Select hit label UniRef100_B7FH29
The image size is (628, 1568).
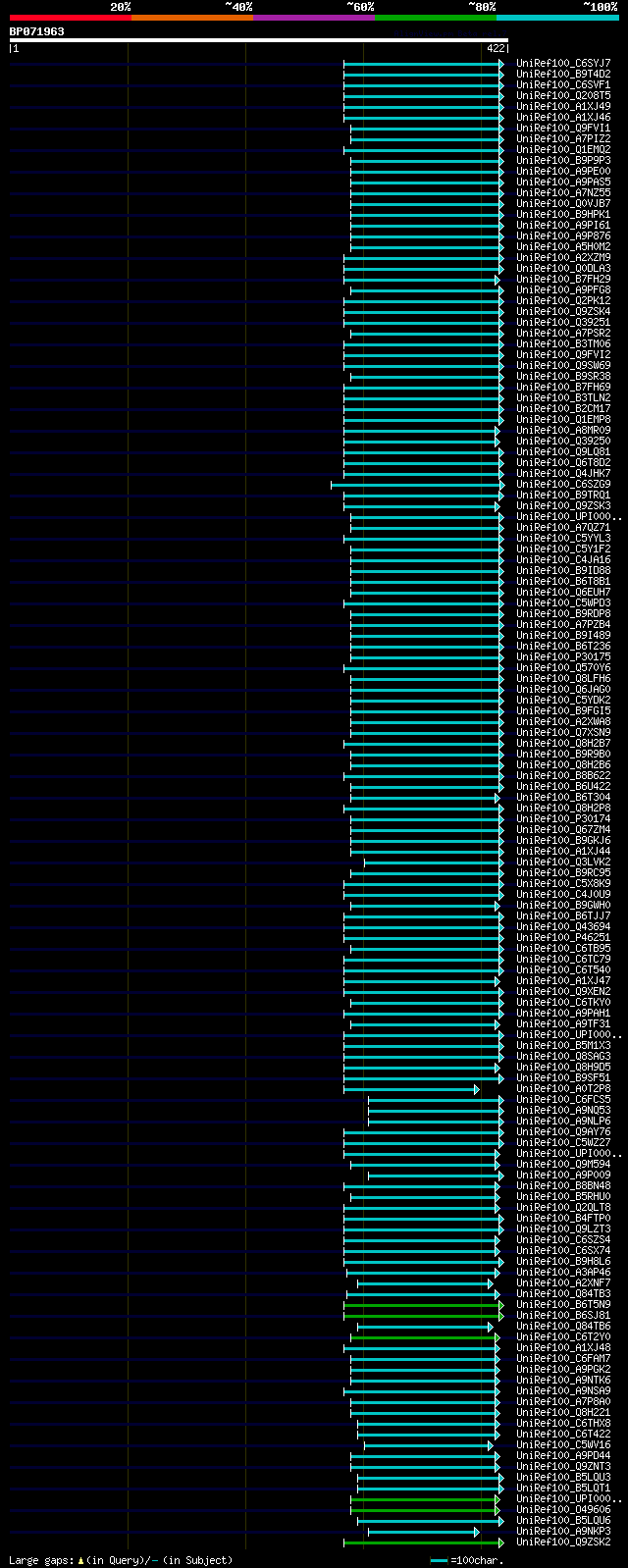point(563,279)
